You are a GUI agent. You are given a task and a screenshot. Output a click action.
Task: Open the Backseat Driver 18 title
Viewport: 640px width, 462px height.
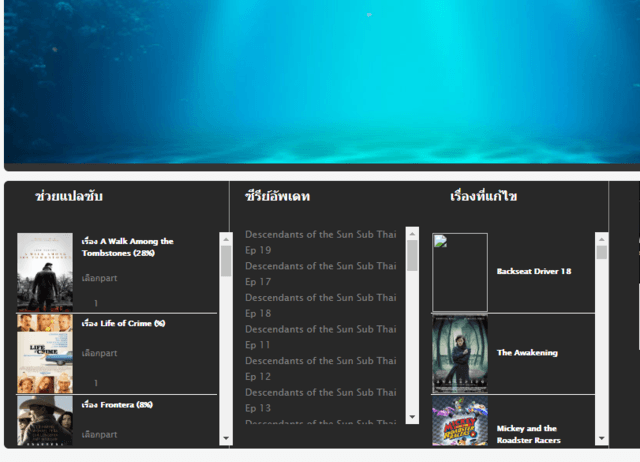pos(534,271)
